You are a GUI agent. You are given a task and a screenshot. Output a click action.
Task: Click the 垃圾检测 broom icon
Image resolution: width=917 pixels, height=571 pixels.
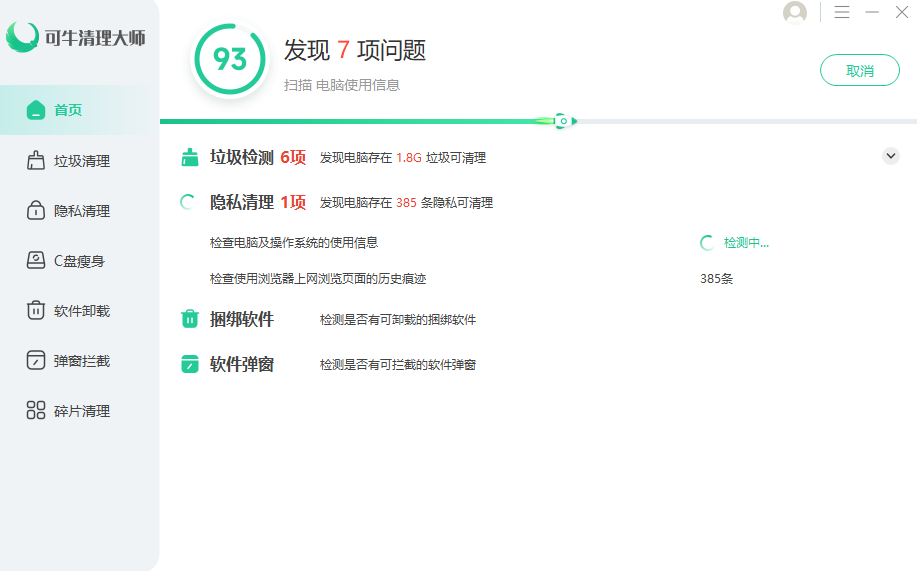click(190, 157)
